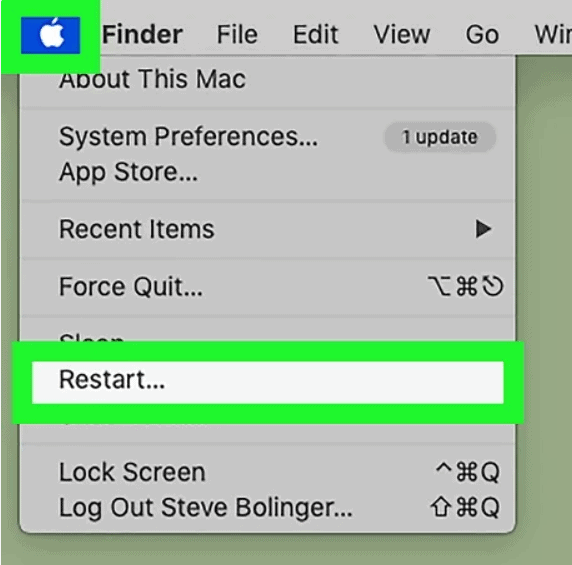
Task: Open the Finder menu
Action: [142, 35]
